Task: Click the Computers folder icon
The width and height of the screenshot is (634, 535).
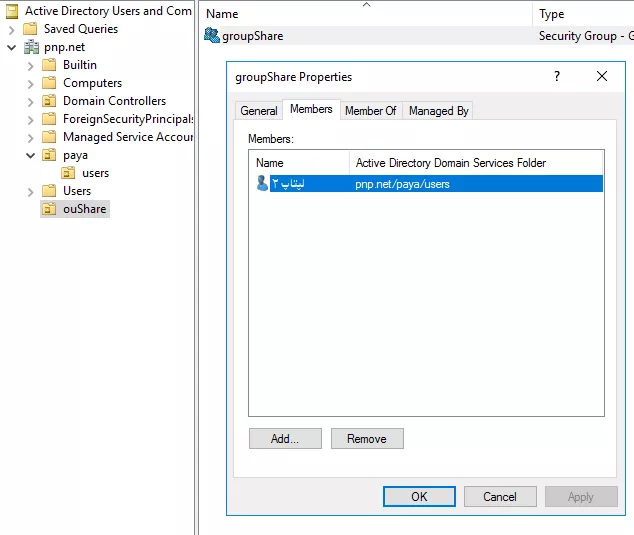Action: [49, 83]
